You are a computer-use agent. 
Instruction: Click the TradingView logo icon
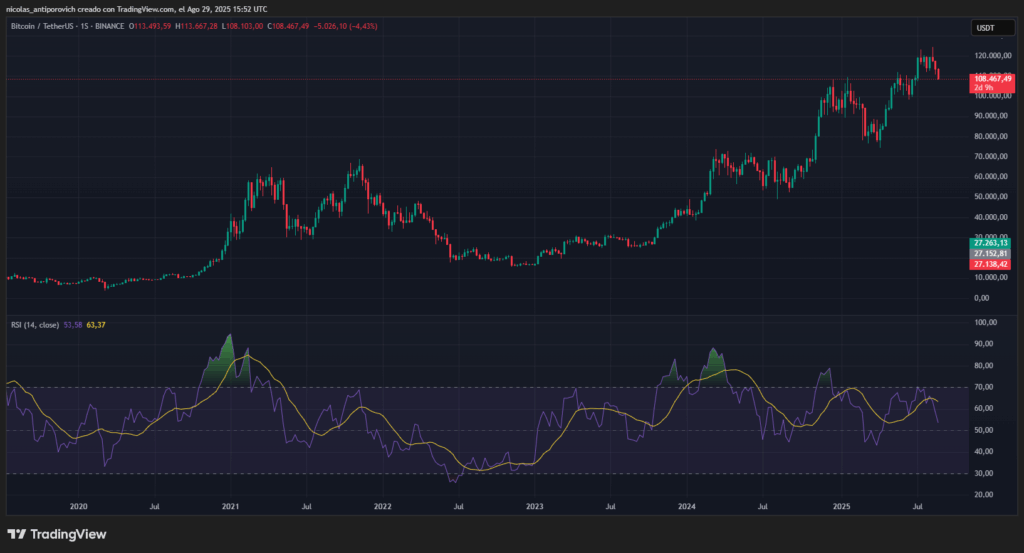point(17,534)
